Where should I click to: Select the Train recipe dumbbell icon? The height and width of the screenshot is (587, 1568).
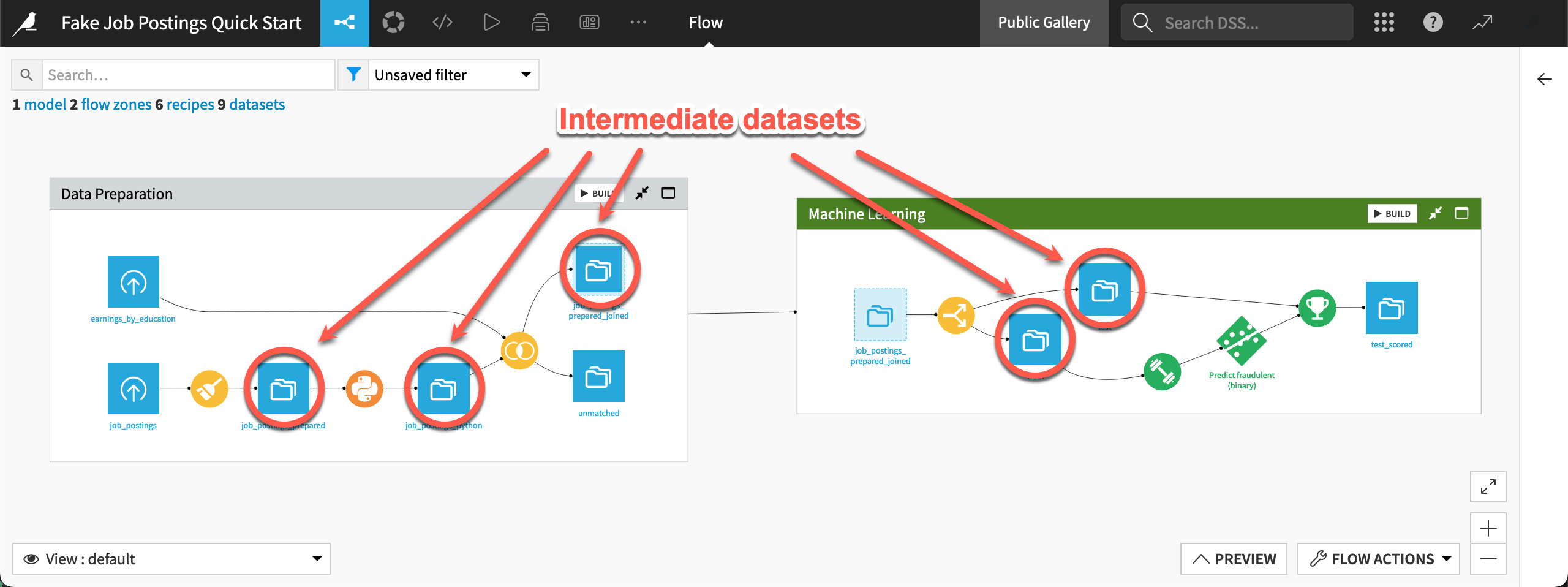pyautogui.click(x=1162, y=371)
